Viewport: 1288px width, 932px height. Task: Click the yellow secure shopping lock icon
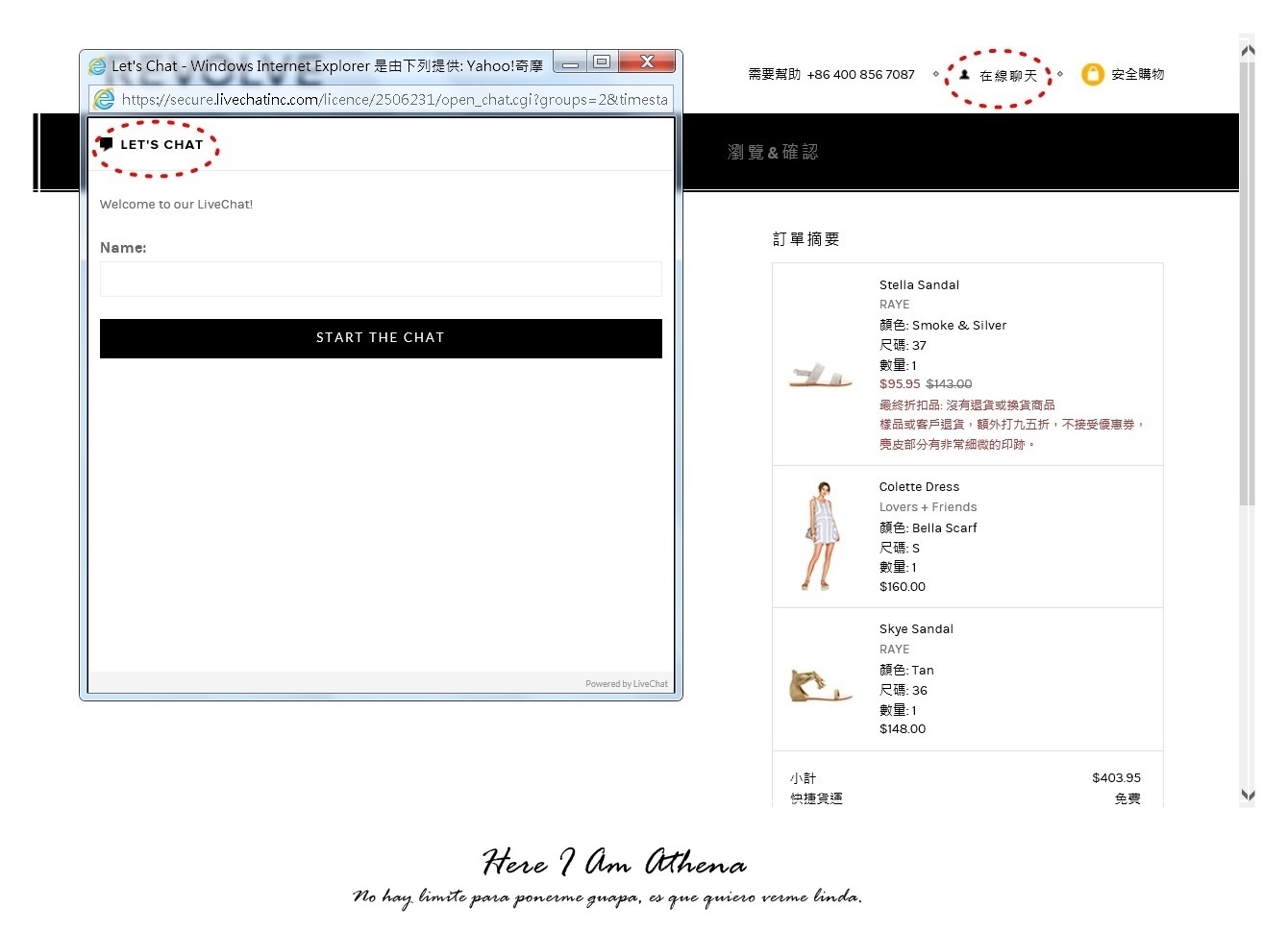coord(1093,74)
